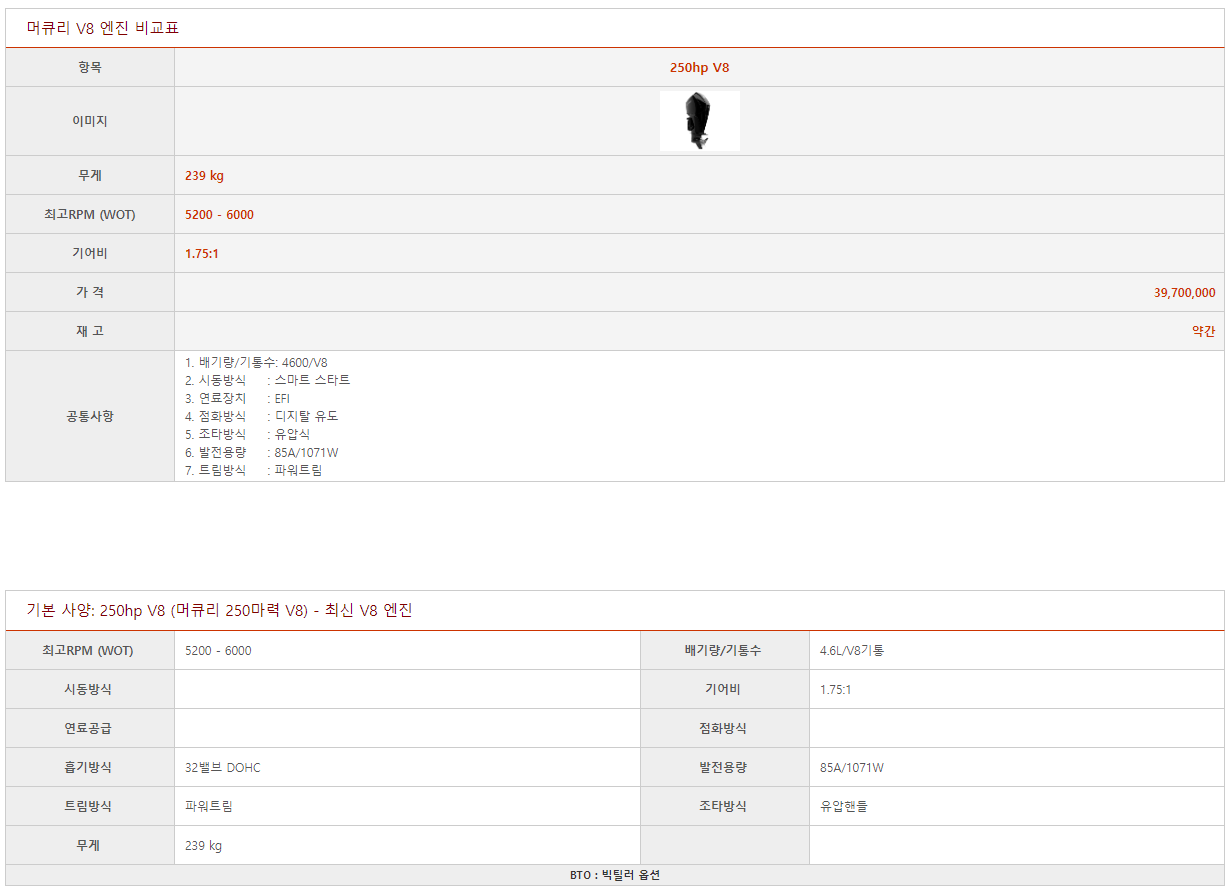Screen dimensions: 1232x892
Task: Click the 250hp V8 column header
Action: [x=699, y=68]
